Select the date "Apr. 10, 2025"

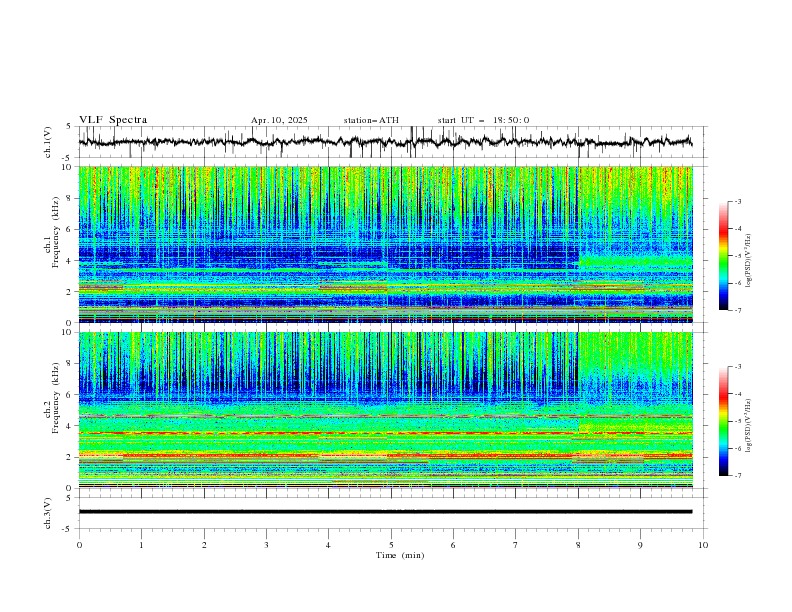pyautogui.click(x=279, y=120)
